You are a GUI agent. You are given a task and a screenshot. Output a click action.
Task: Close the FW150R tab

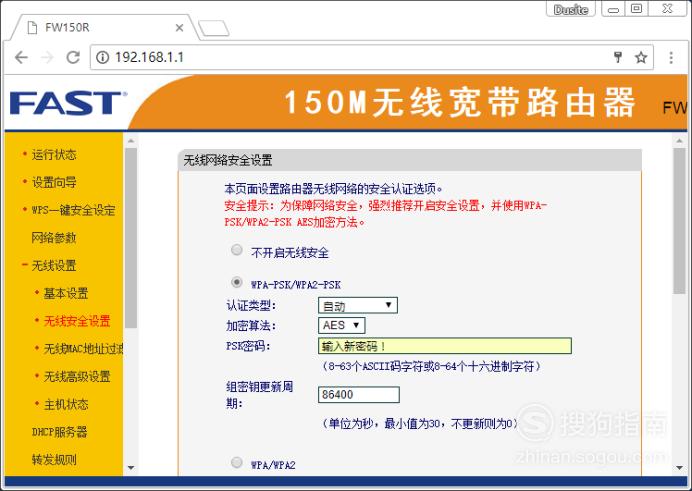(179, 28)
